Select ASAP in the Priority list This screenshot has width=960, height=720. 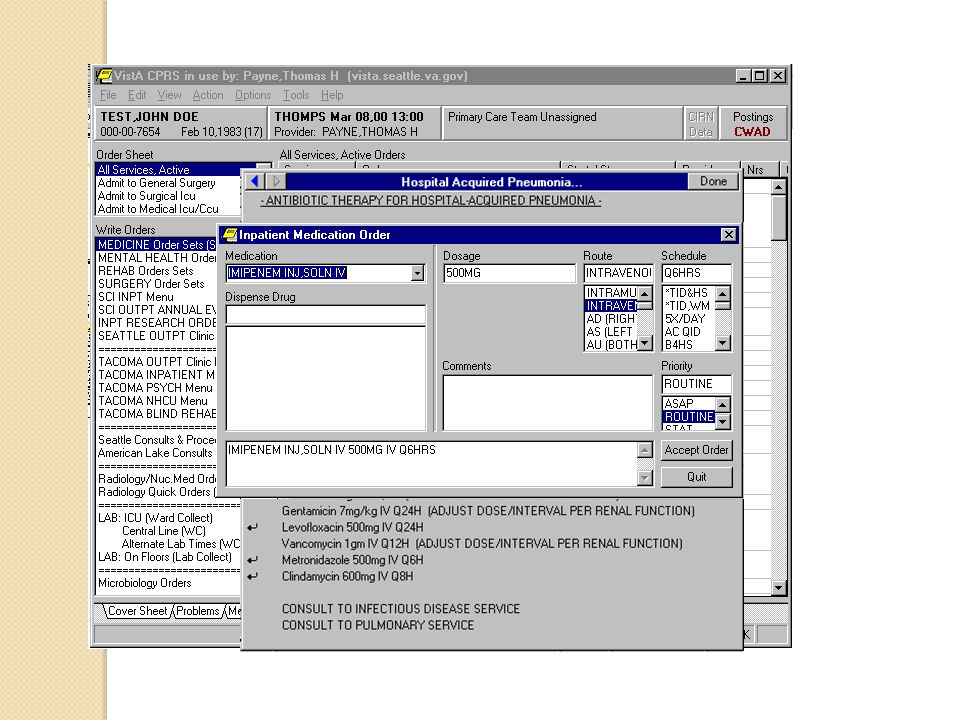(x=689, y=403)
